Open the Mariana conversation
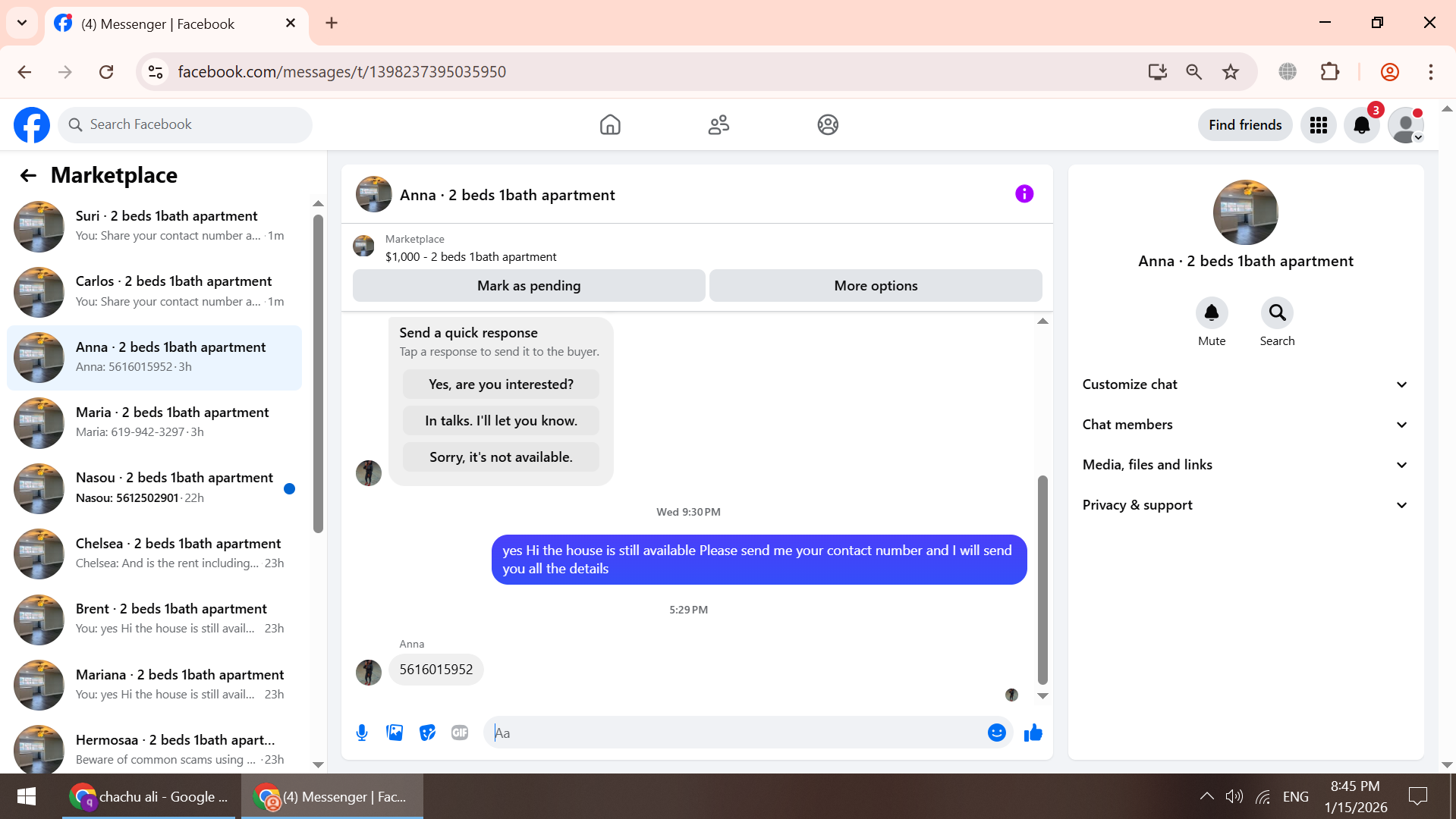1456x819 pixels. [155, 686]
